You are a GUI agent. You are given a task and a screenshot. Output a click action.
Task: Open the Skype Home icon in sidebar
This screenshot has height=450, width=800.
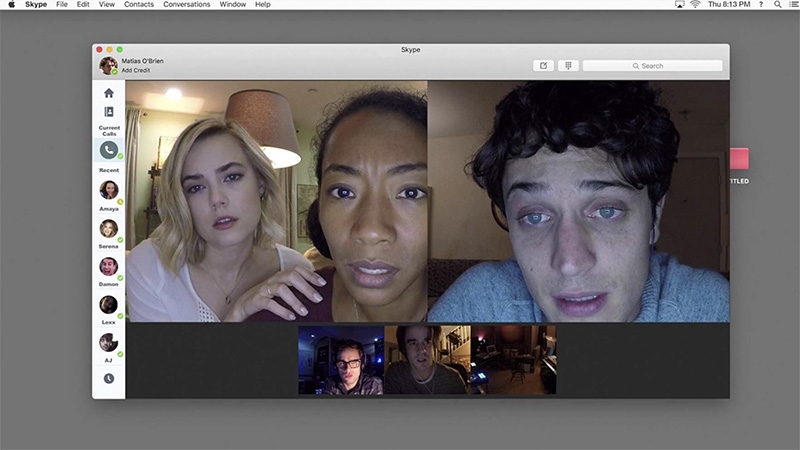[x=109, y=93]
